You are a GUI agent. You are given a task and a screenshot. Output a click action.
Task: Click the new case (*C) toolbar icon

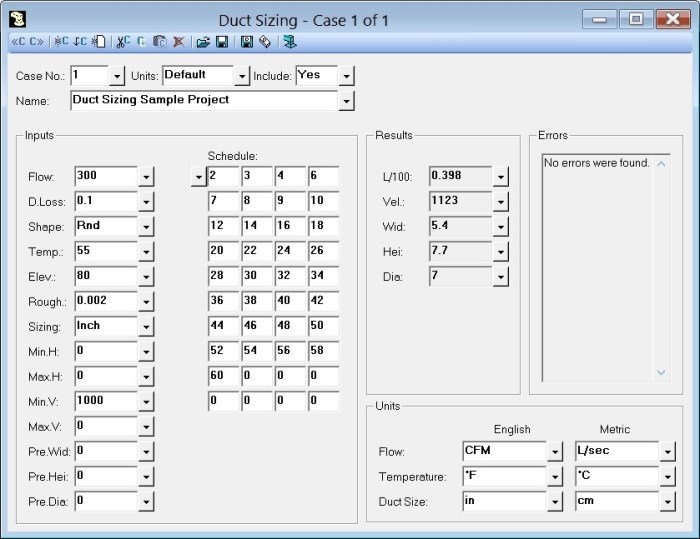click(x=61, y=42)
